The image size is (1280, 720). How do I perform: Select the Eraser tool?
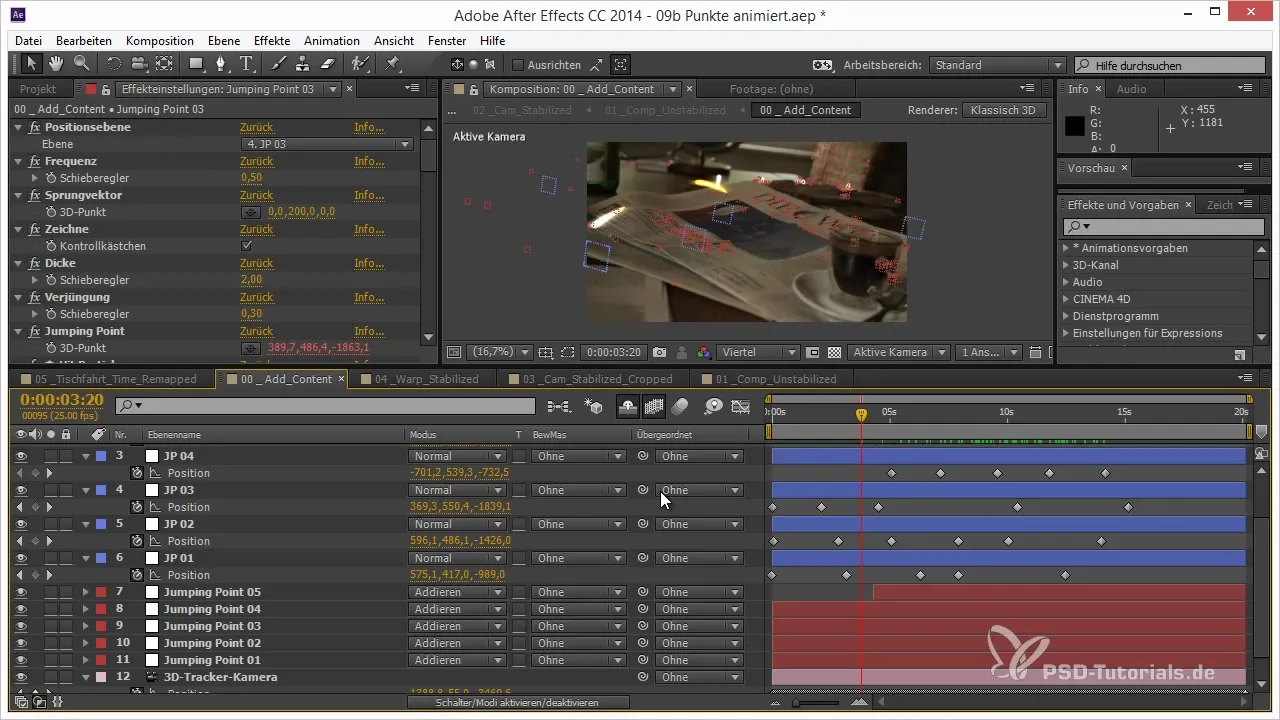pos(328,65)
